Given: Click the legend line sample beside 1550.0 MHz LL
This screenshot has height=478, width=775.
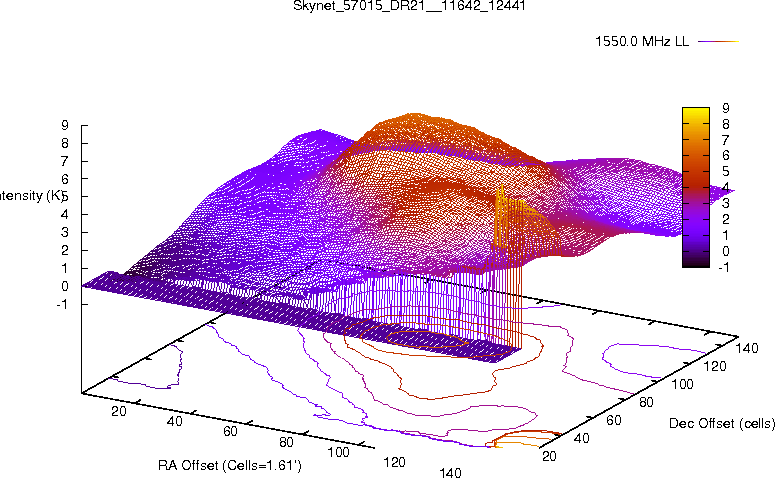Looking at the screenshot, I should click(x=718, y=42).
